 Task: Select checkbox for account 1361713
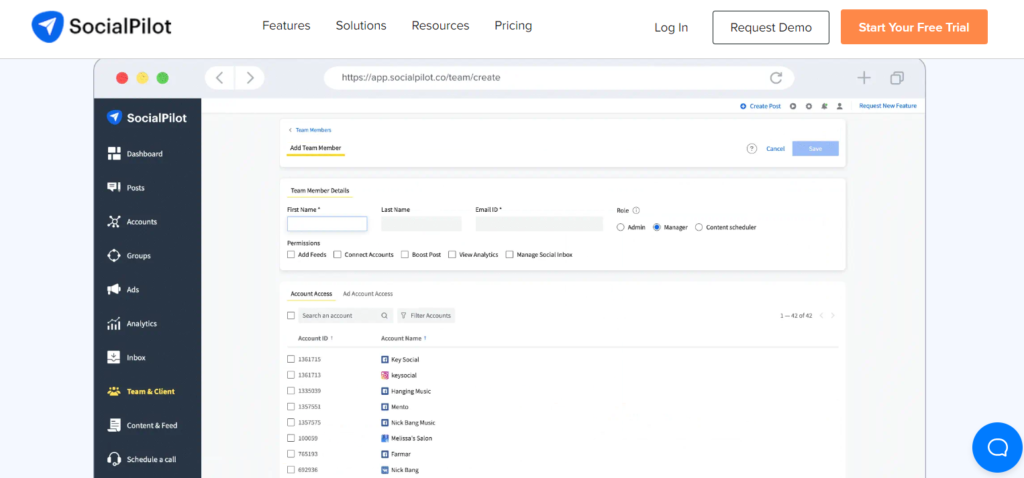[x=291, y=375]
